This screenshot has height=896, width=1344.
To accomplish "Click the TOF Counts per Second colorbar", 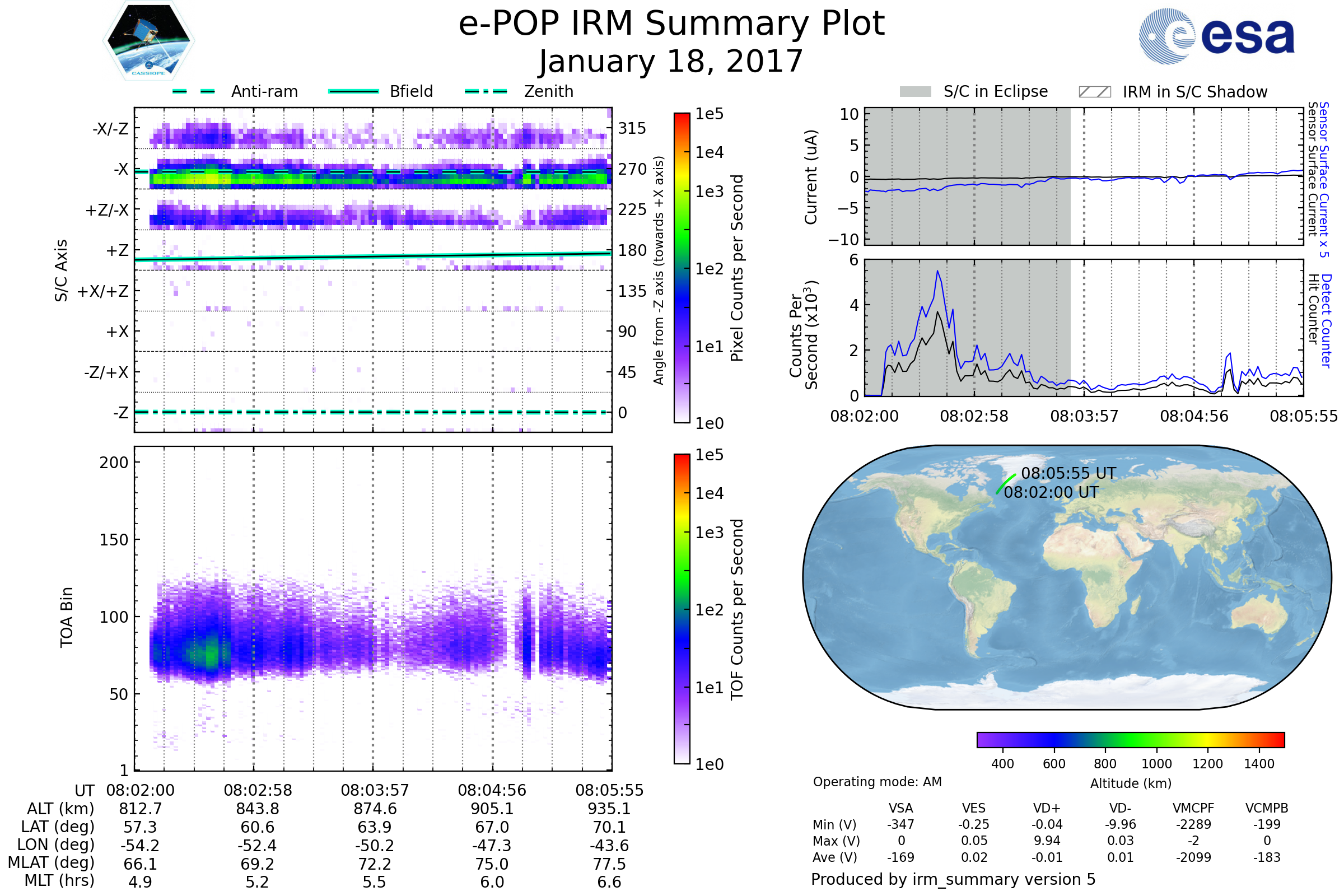I will pyautogui.click(x=682, y=609).
